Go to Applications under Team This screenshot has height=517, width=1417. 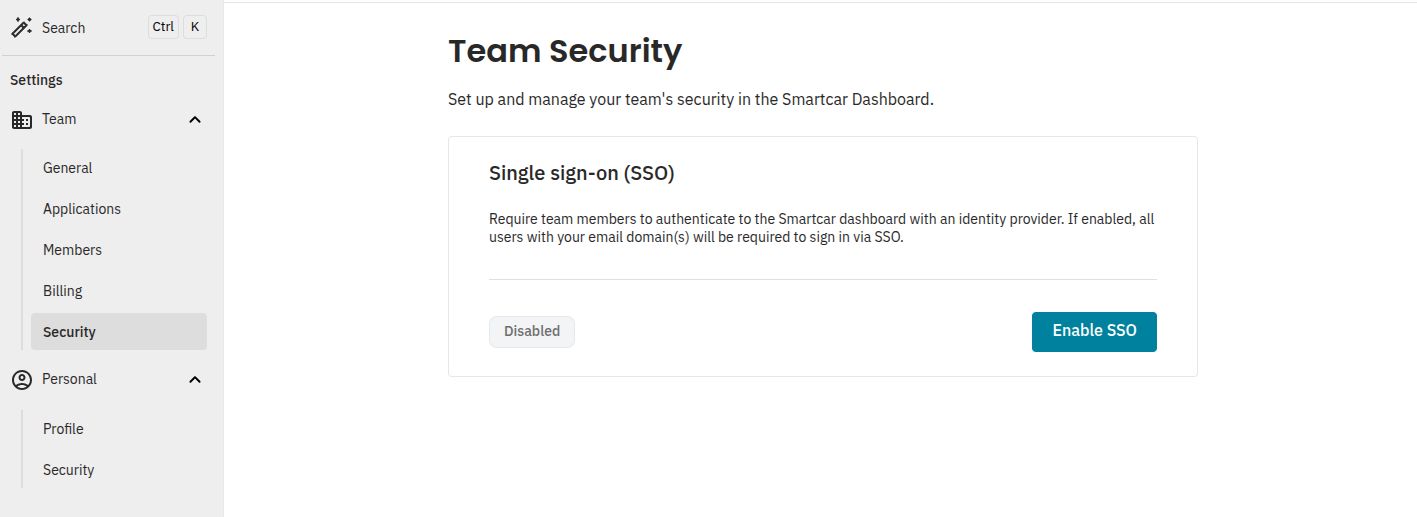click(82, 209)
